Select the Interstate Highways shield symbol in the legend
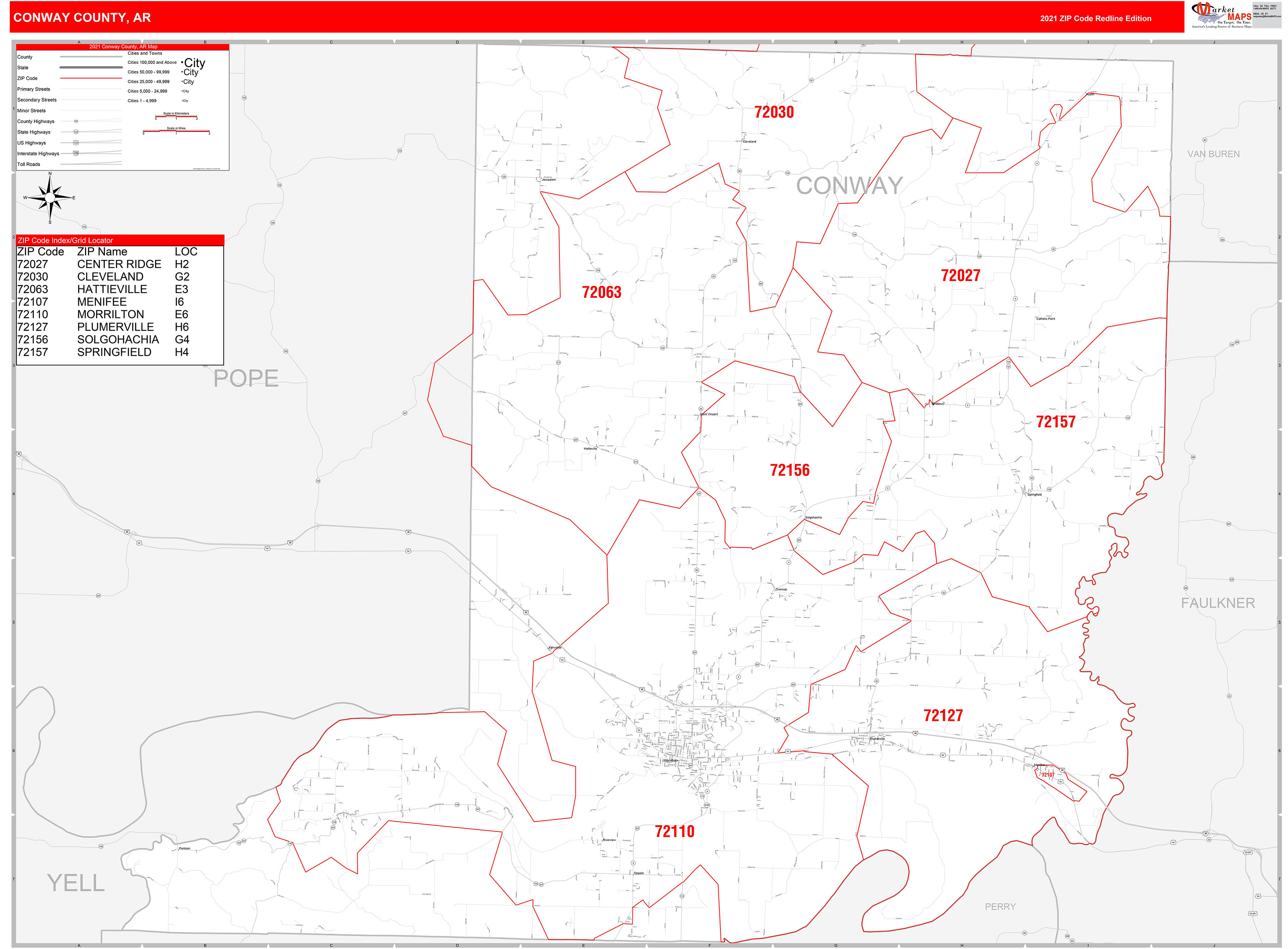Image resolution: width=1288 pixels, height=949 pixels. [x=76, y=153]
